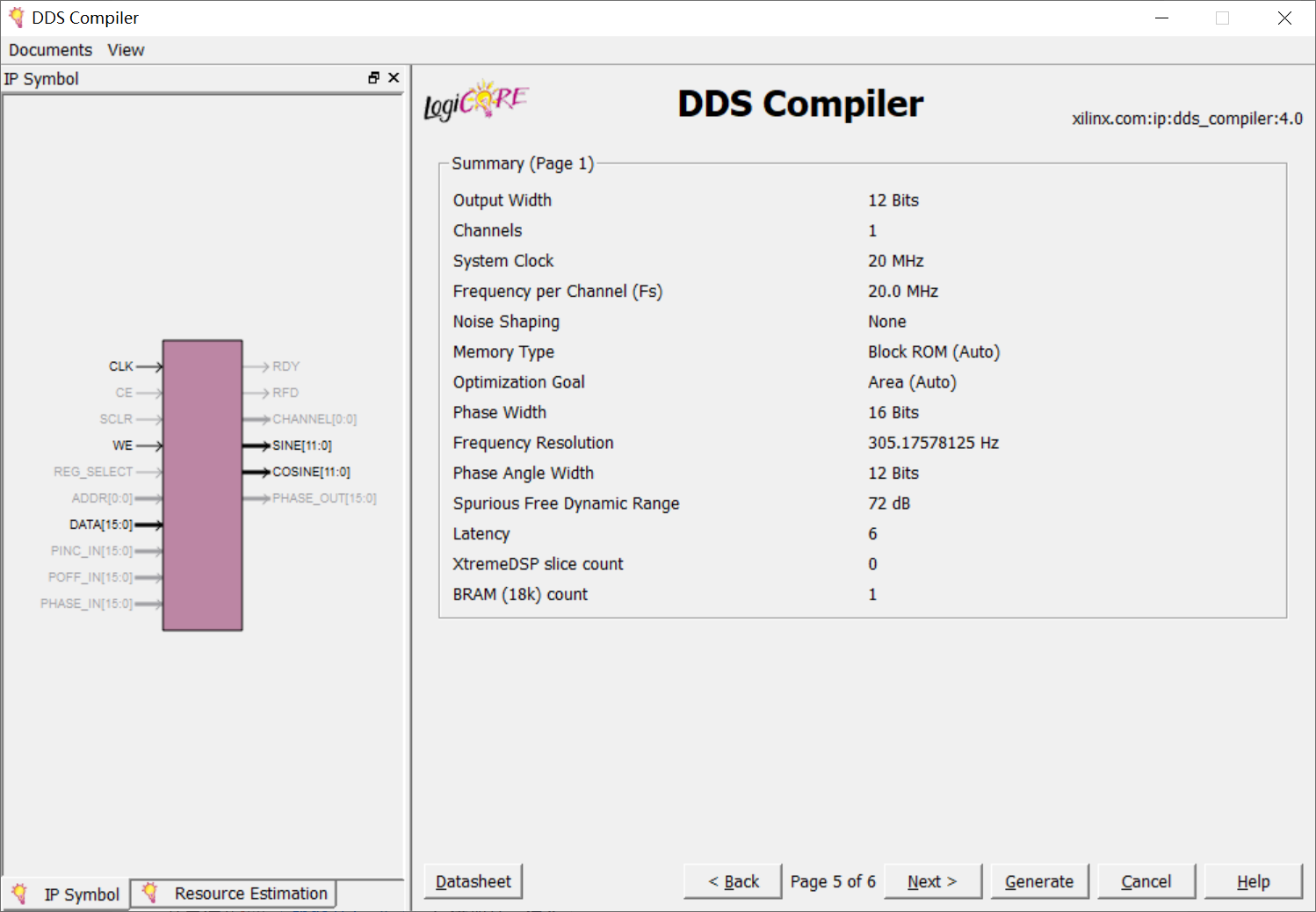Select the CLK input port
Image resolution: width=1316 pixels, height=912 pixels.
click(121, 366)
